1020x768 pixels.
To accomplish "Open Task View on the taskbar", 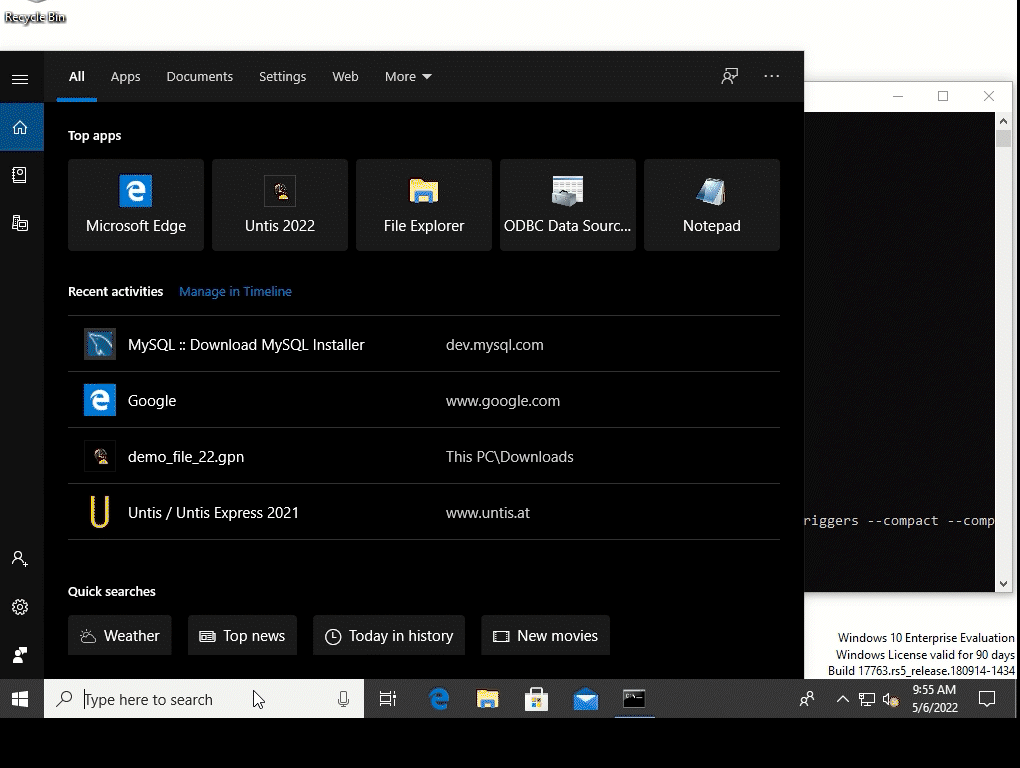I will pos(388,700).
